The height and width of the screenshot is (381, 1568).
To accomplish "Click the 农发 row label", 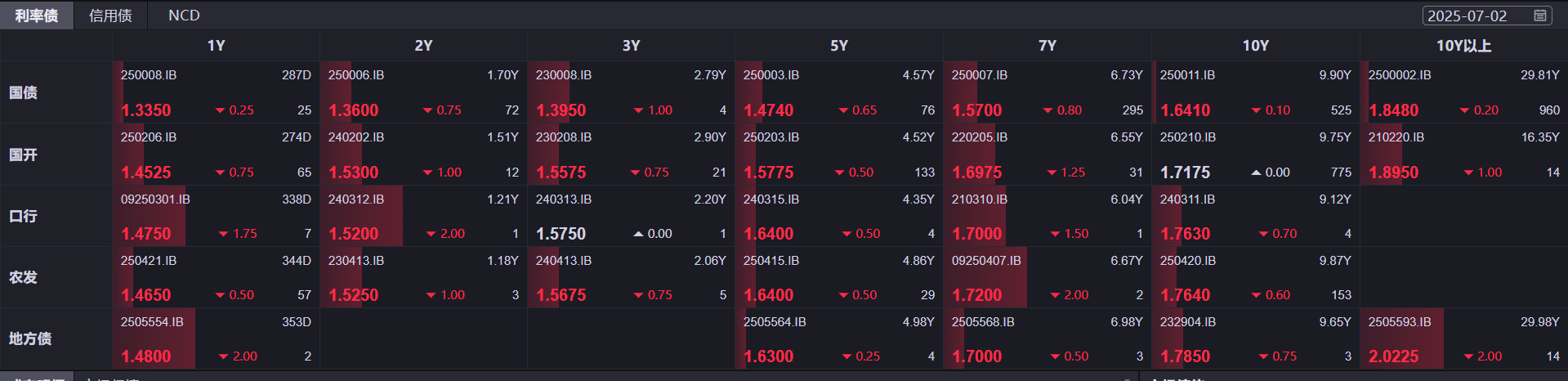I will pos(24,277).
